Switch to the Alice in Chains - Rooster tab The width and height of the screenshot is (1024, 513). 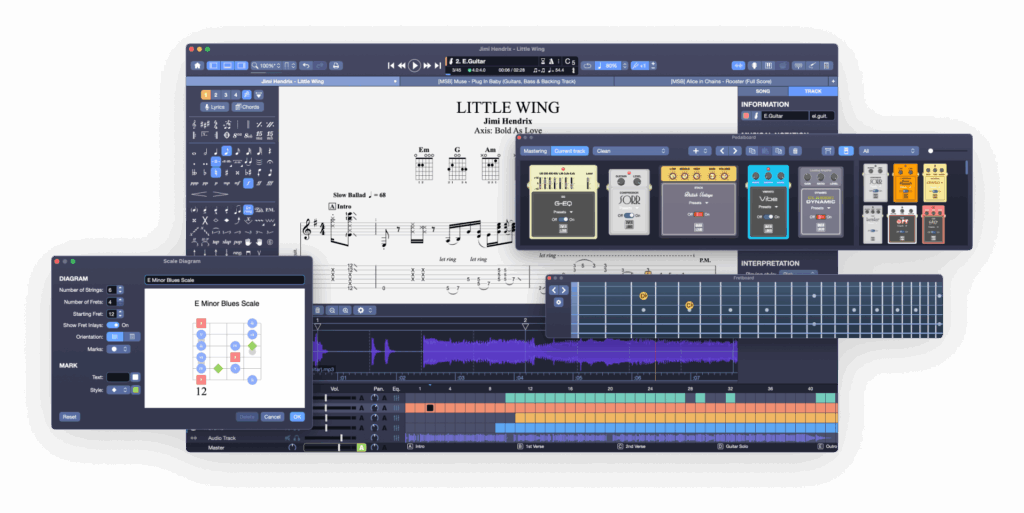click(x=721, y=82)
